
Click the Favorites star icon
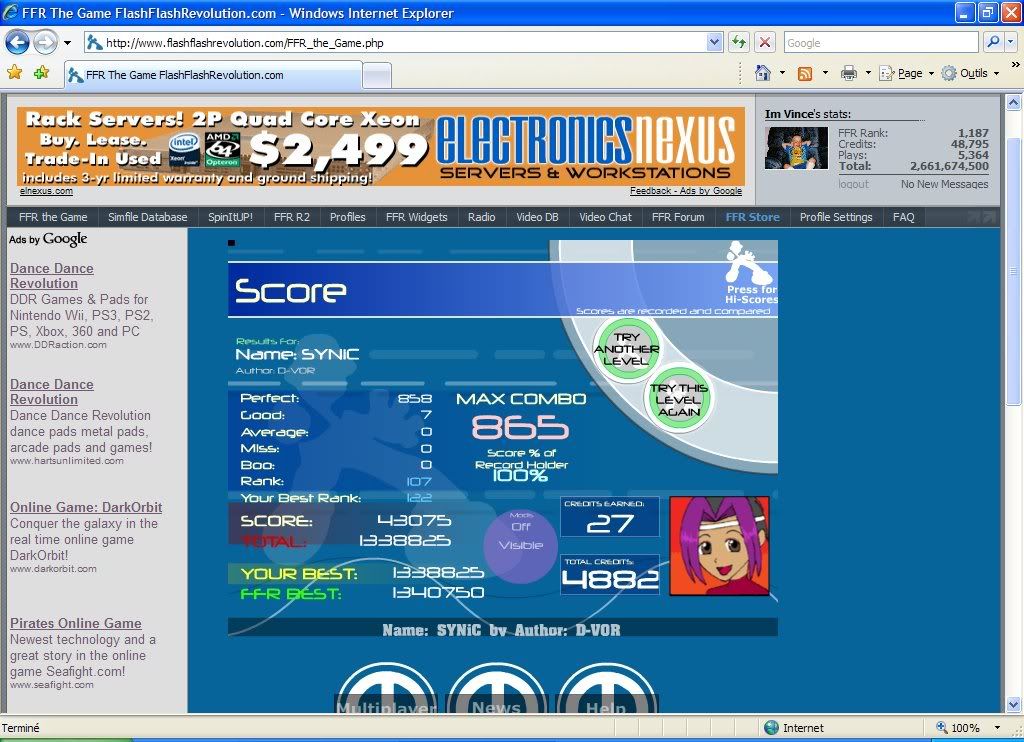[15, 73]
